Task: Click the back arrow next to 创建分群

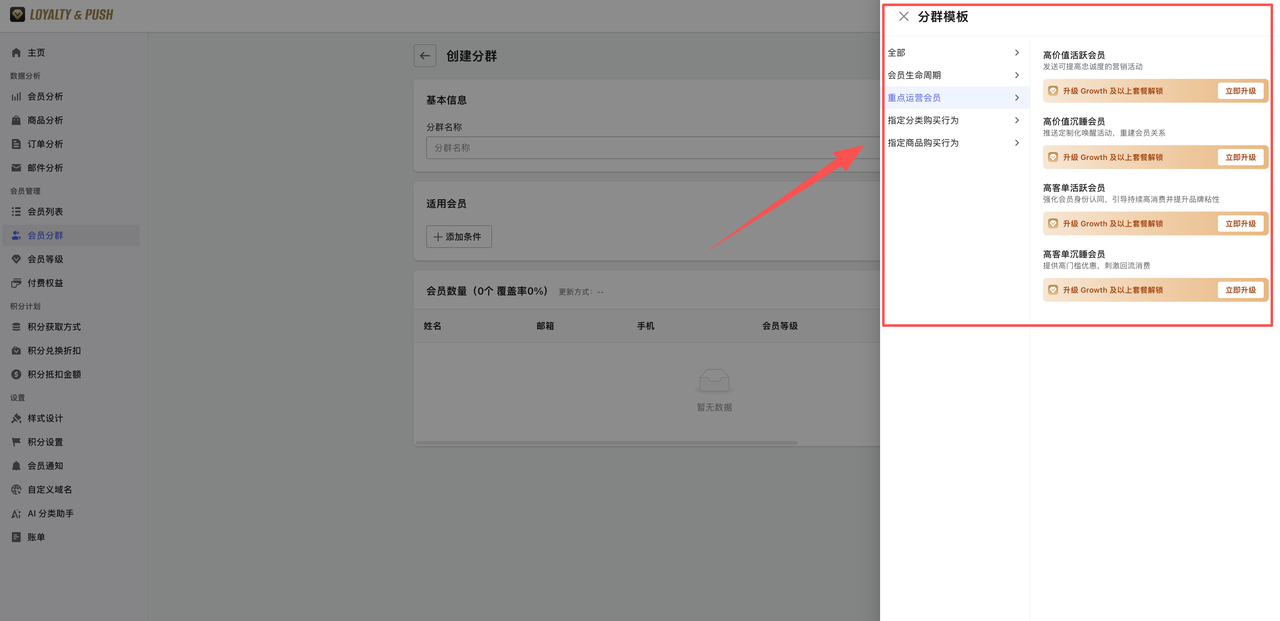Action: (425, 57)
